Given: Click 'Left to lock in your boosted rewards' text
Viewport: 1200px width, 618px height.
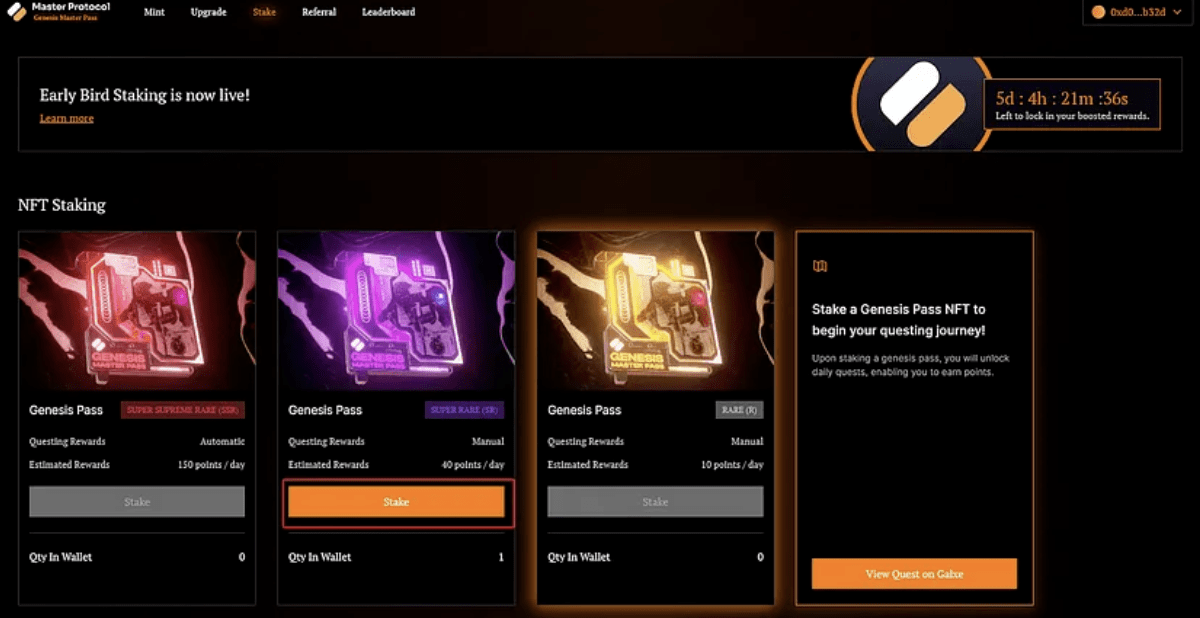Looking at the screenshot, I should tap(1072, 116).
